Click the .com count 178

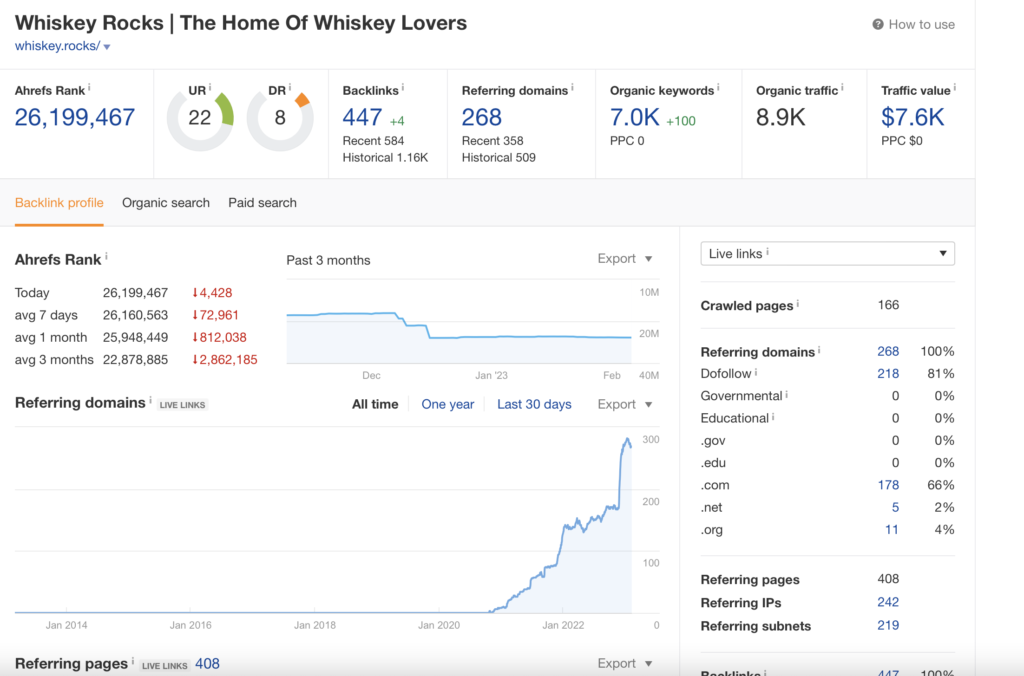coord(888,485)
